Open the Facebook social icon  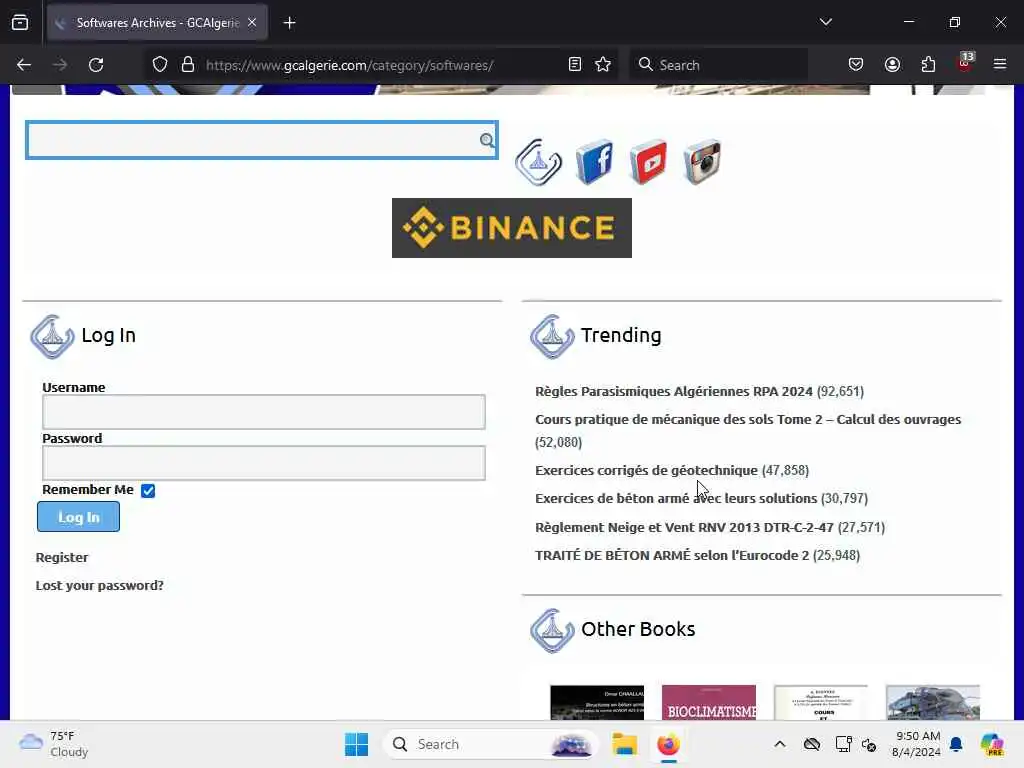click(594, 161)
